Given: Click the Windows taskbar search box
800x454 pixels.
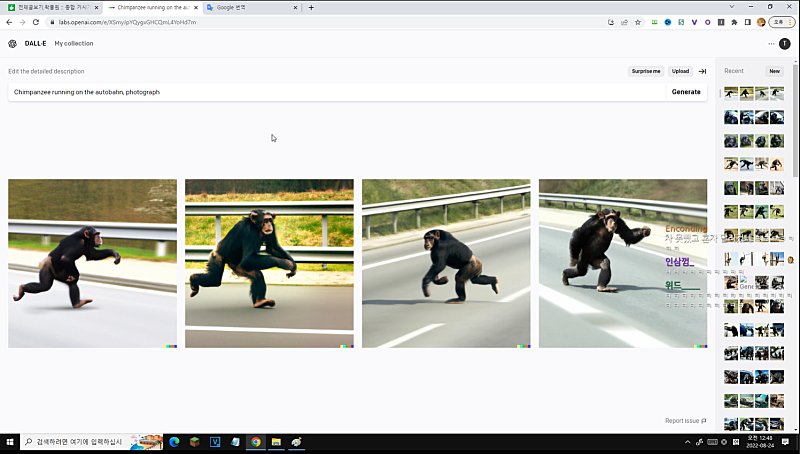Looking at the screenshot, I should [92, 442].
